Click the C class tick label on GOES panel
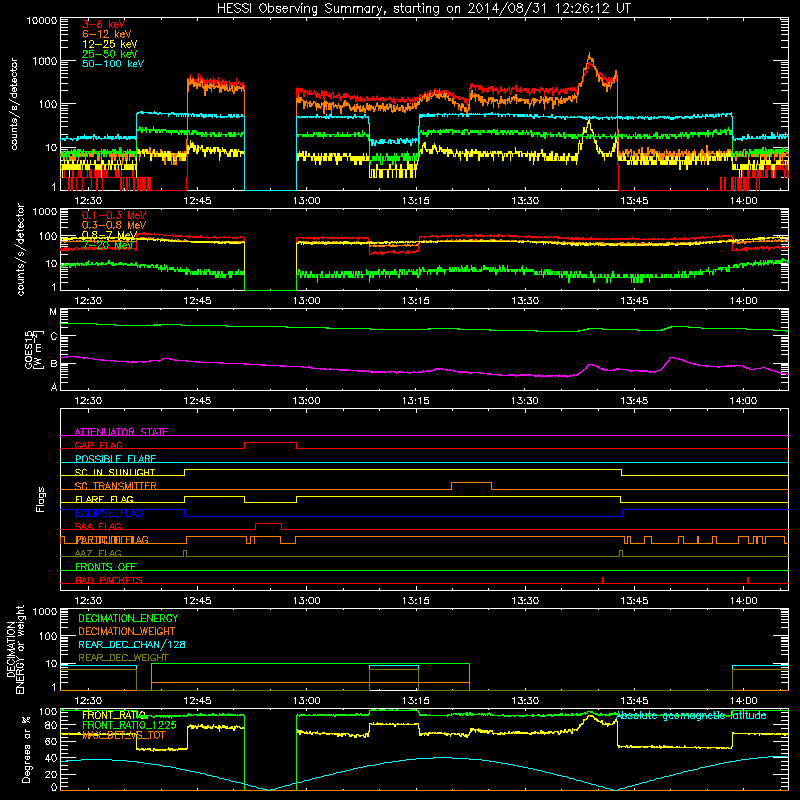 54,336
